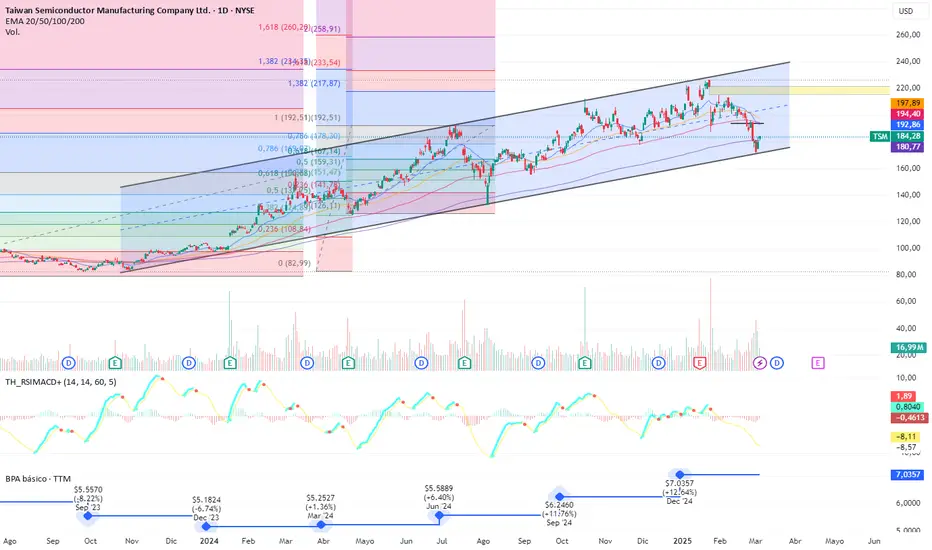The height and width of the screenshot is (550, 932).
Task: Open the dividend marker near March 2024
Action: [x=307, y=363]
